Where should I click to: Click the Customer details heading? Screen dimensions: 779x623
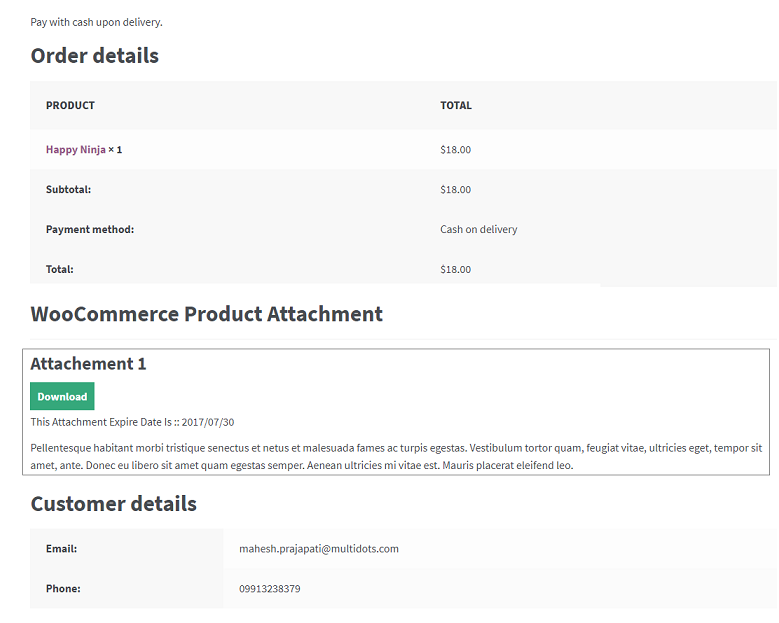(x=114, y=504)
